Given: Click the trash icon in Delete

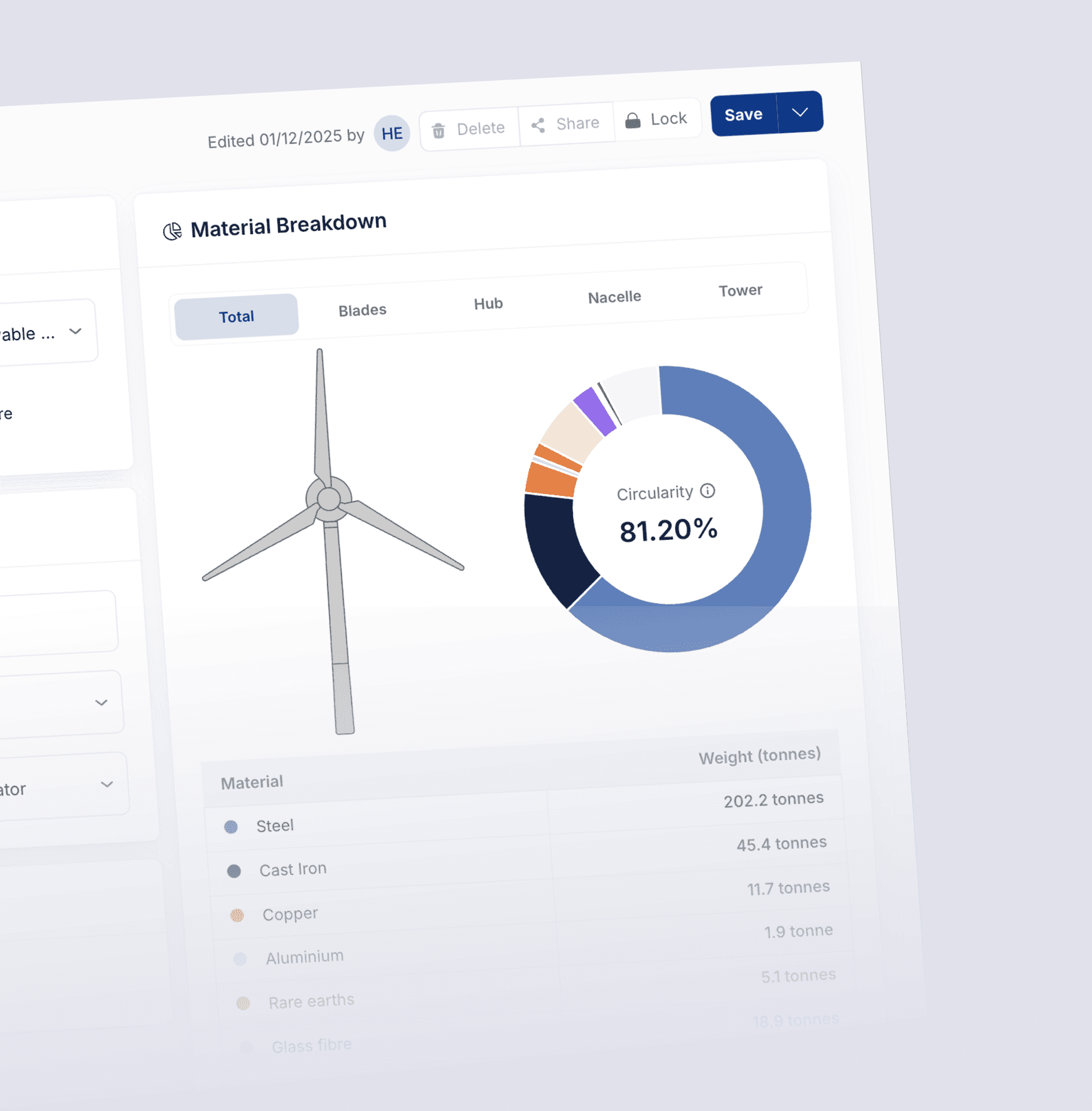Looking at the screenshot, I should tap(439, 131).
